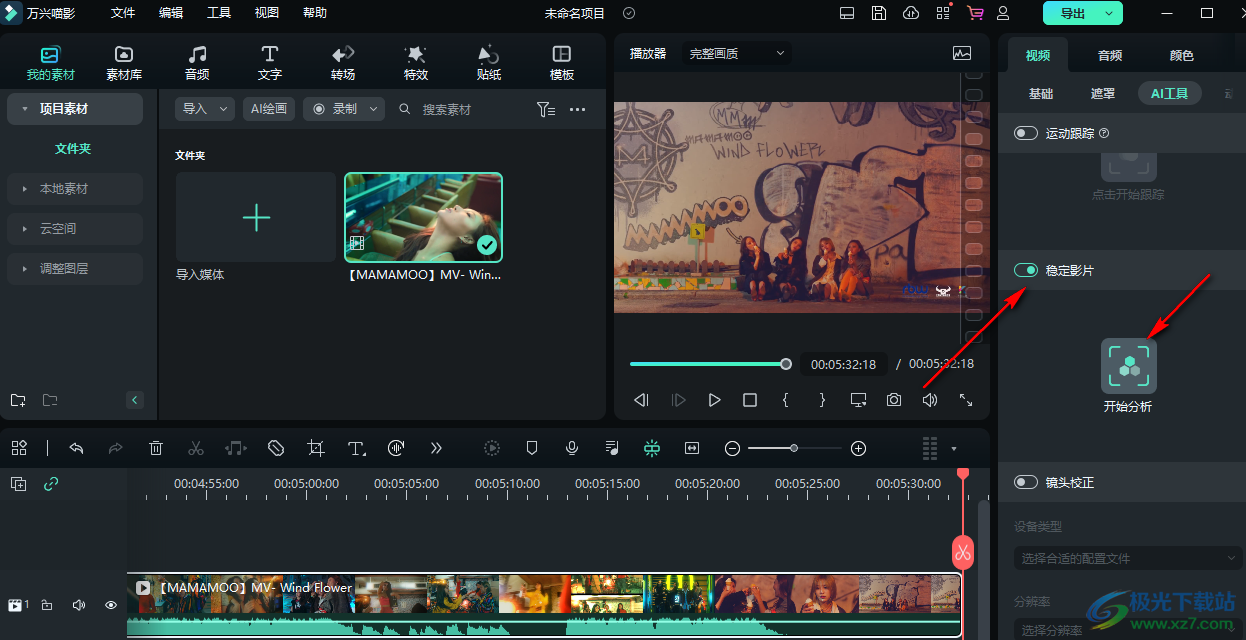Click the crop tool in timeline toolbar
The height and width of the screenshot is (640, 1246).
316,448
